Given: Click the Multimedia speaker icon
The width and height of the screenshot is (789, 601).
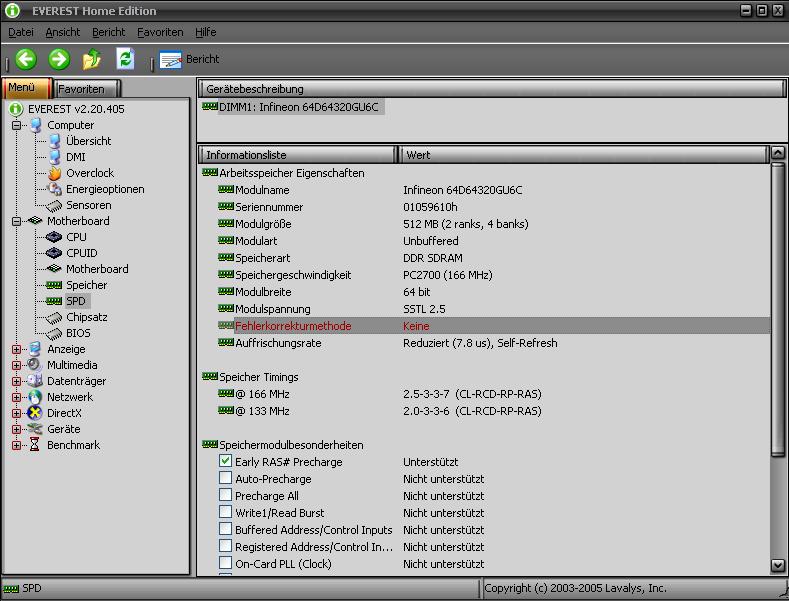Looking at the screenshot, I should click(x=35, y=365).
